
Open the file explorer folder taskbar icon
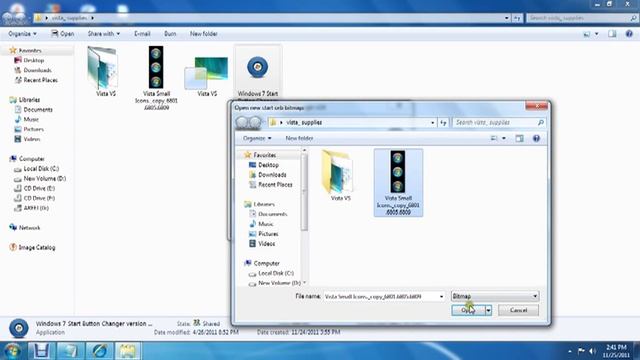pos(128,351)
